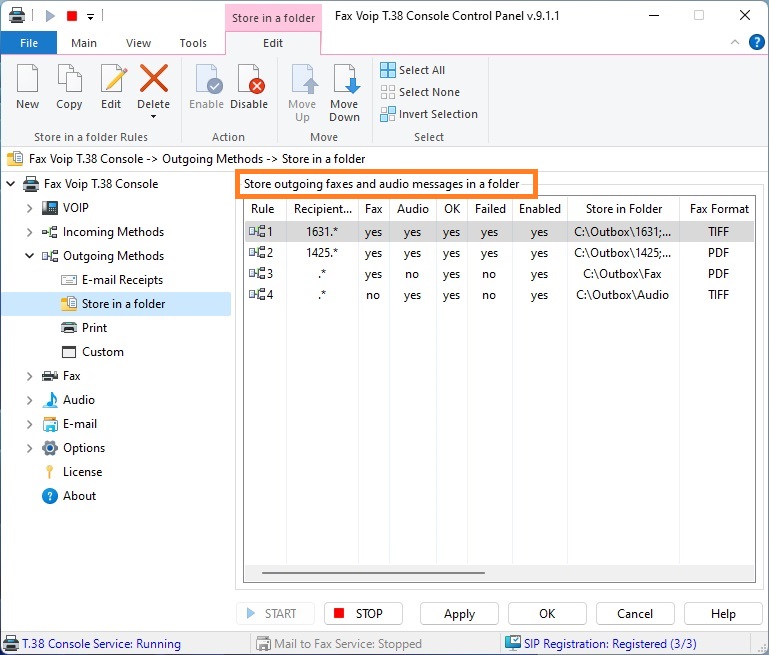Select rule 1 row icon
Viewport: 769px width, 655px height.
(257, 231)
